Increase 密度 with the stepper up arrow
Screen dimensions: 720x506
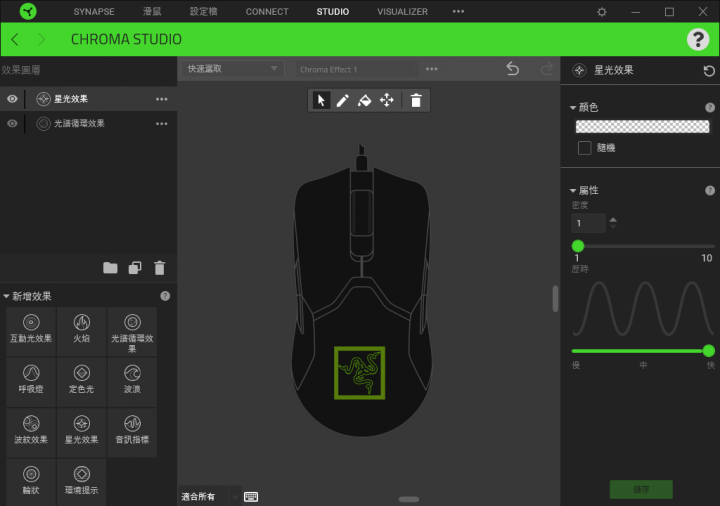pyautogui.click(x=613, y=219)
